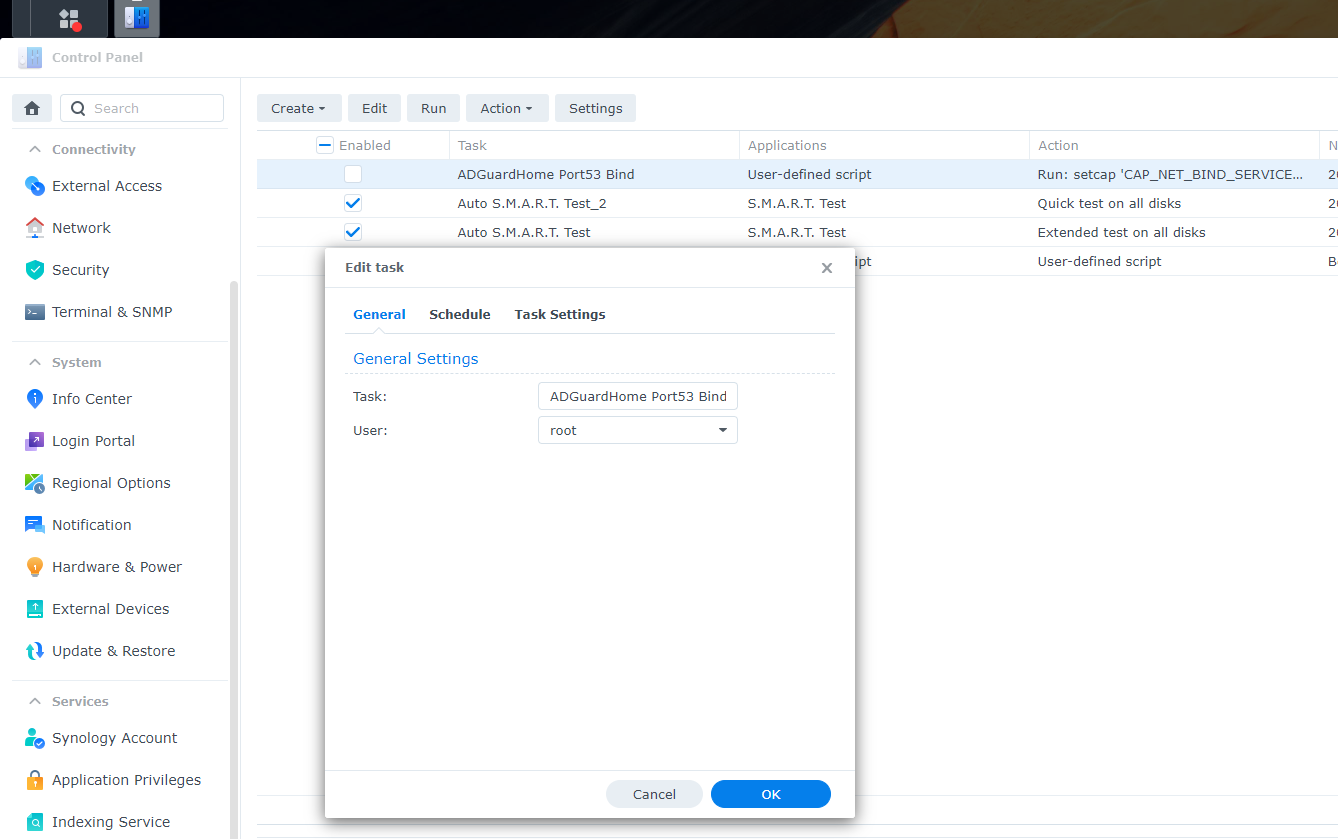Sort by the Task column header
This screenshot has height=839, width=1338.
tap(594, 145)
